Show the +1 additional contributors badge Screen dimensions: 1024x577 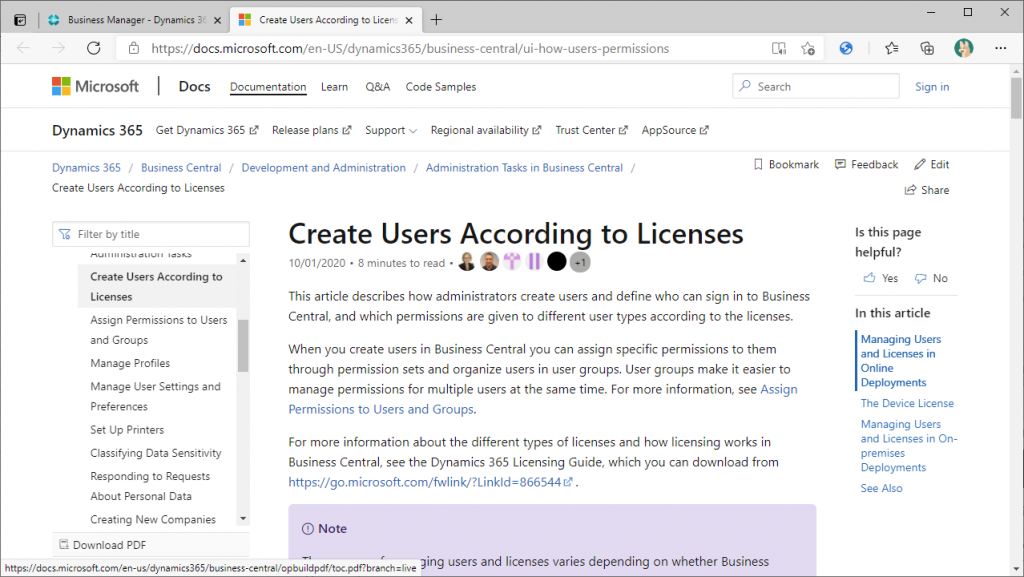580,262
